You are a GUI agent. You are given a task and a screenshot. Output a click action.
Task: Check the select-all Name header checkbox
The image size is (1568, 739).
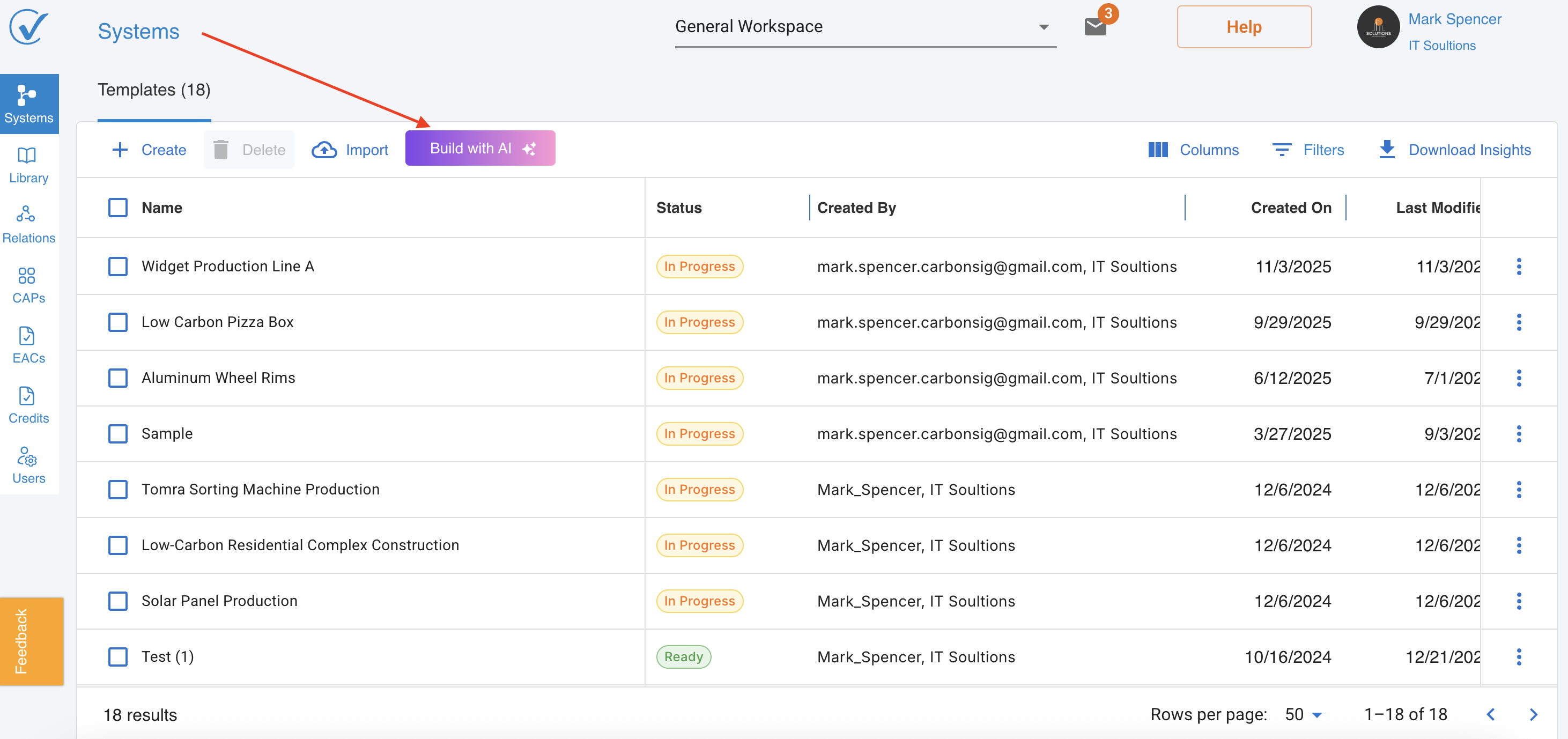click(117, 208)
